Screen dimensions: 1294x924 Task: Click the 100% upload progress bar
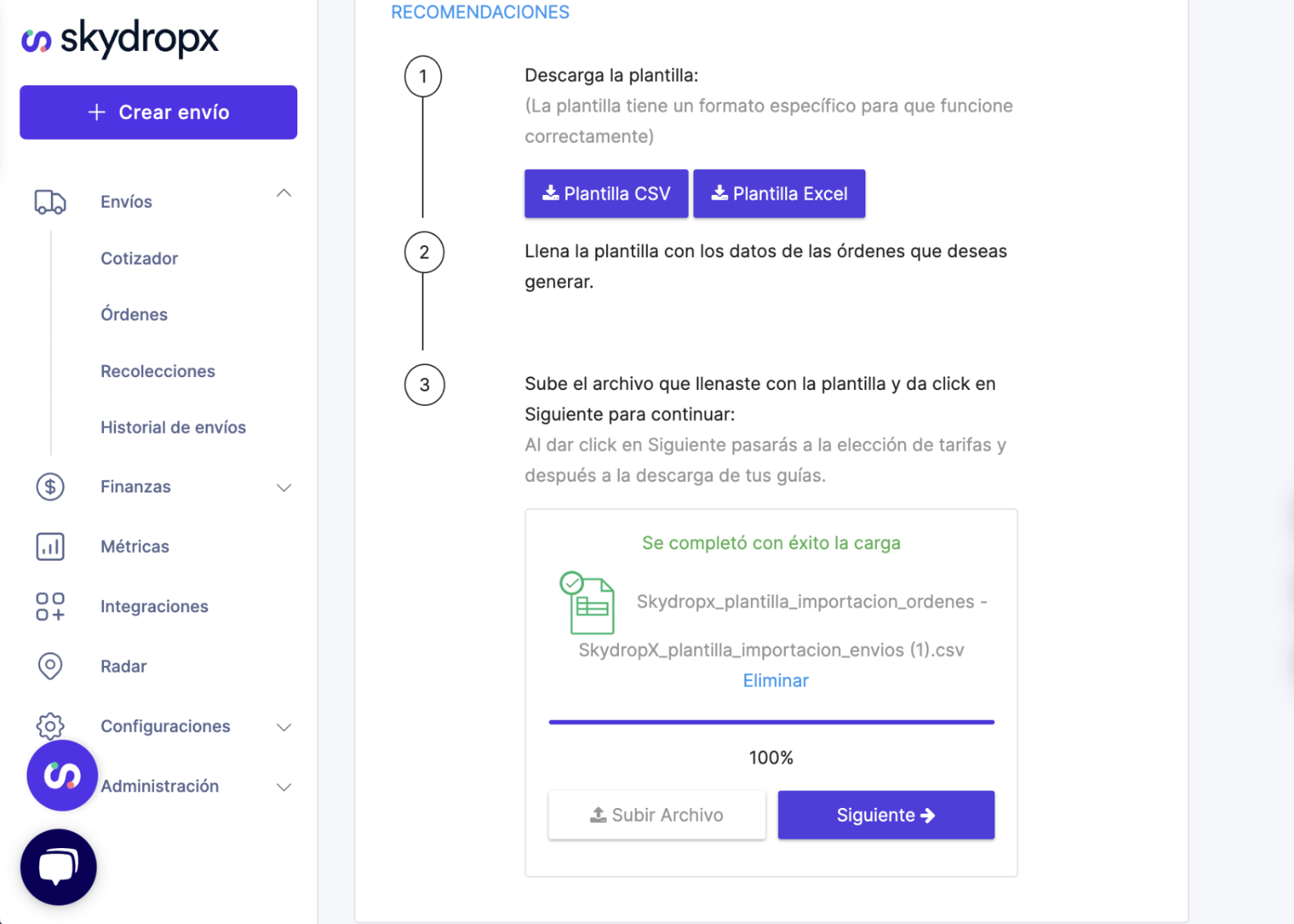(771, 722)
